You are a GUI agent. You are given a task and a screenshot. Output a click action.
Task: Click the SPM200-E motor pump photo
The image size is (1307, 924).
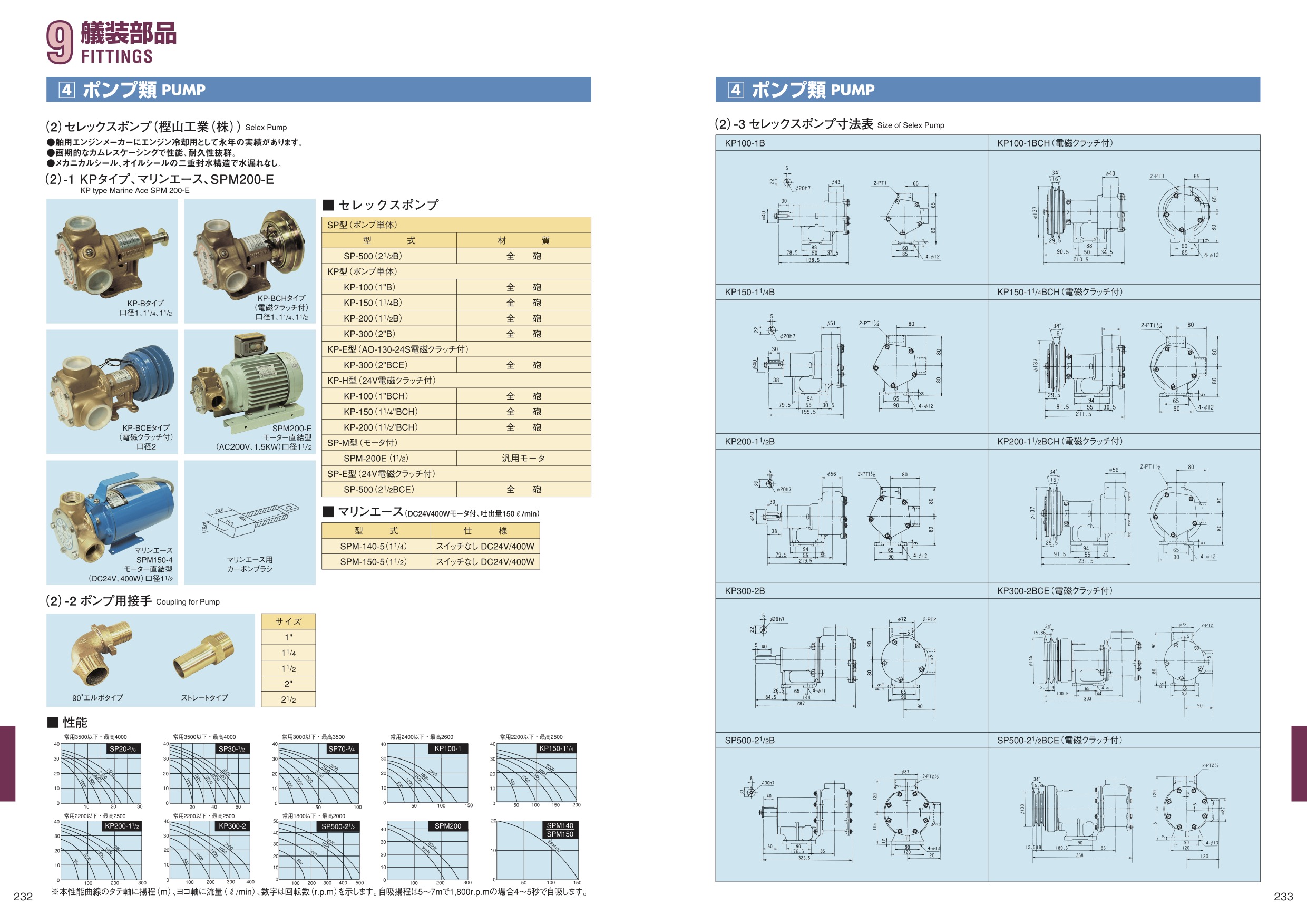[x=250, y=392]
